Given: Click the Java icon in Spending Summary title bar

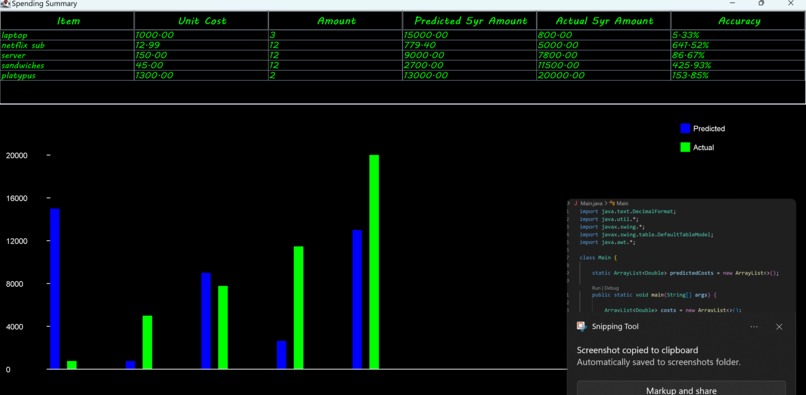Looking at the screenshot, I should [5, 4].
